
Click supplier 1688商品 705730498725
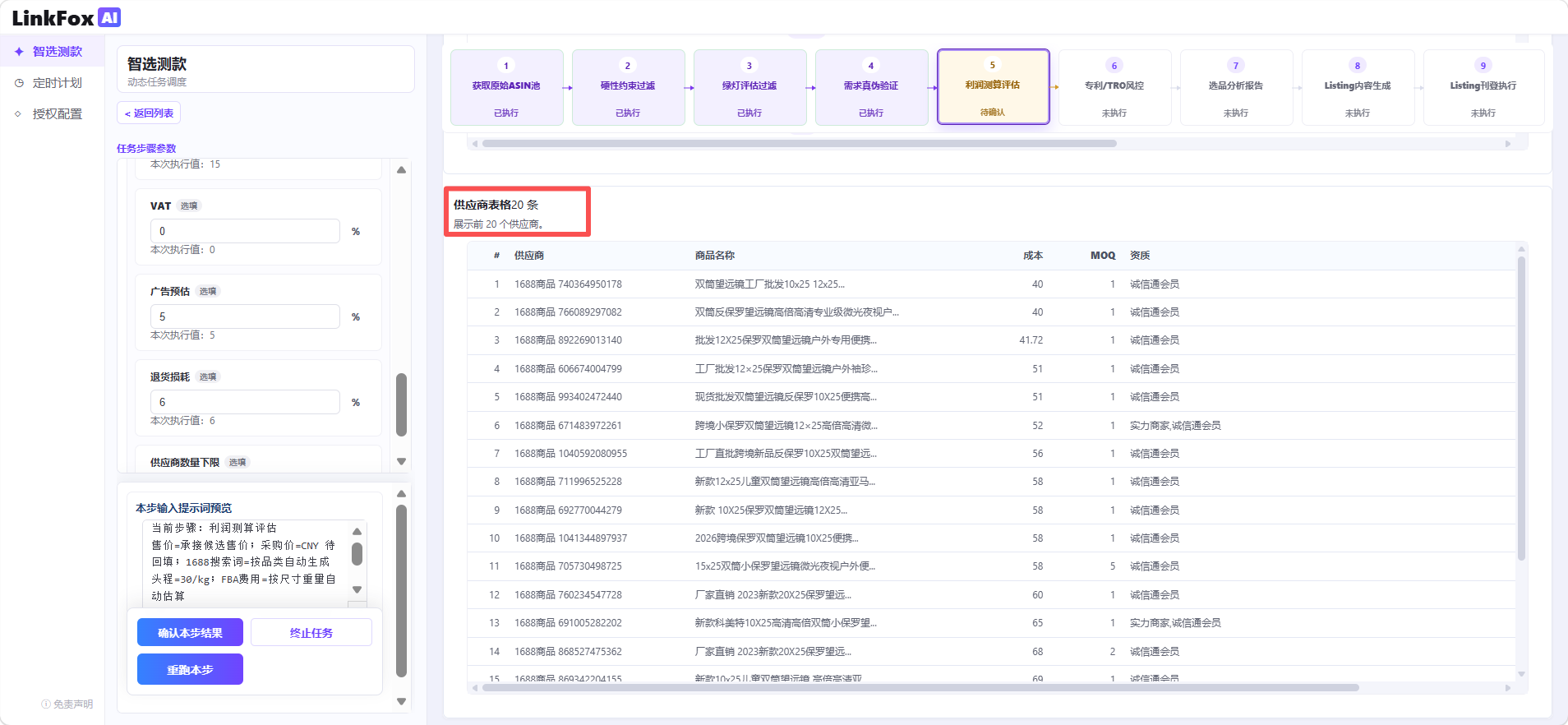click(x=568, y=566)
